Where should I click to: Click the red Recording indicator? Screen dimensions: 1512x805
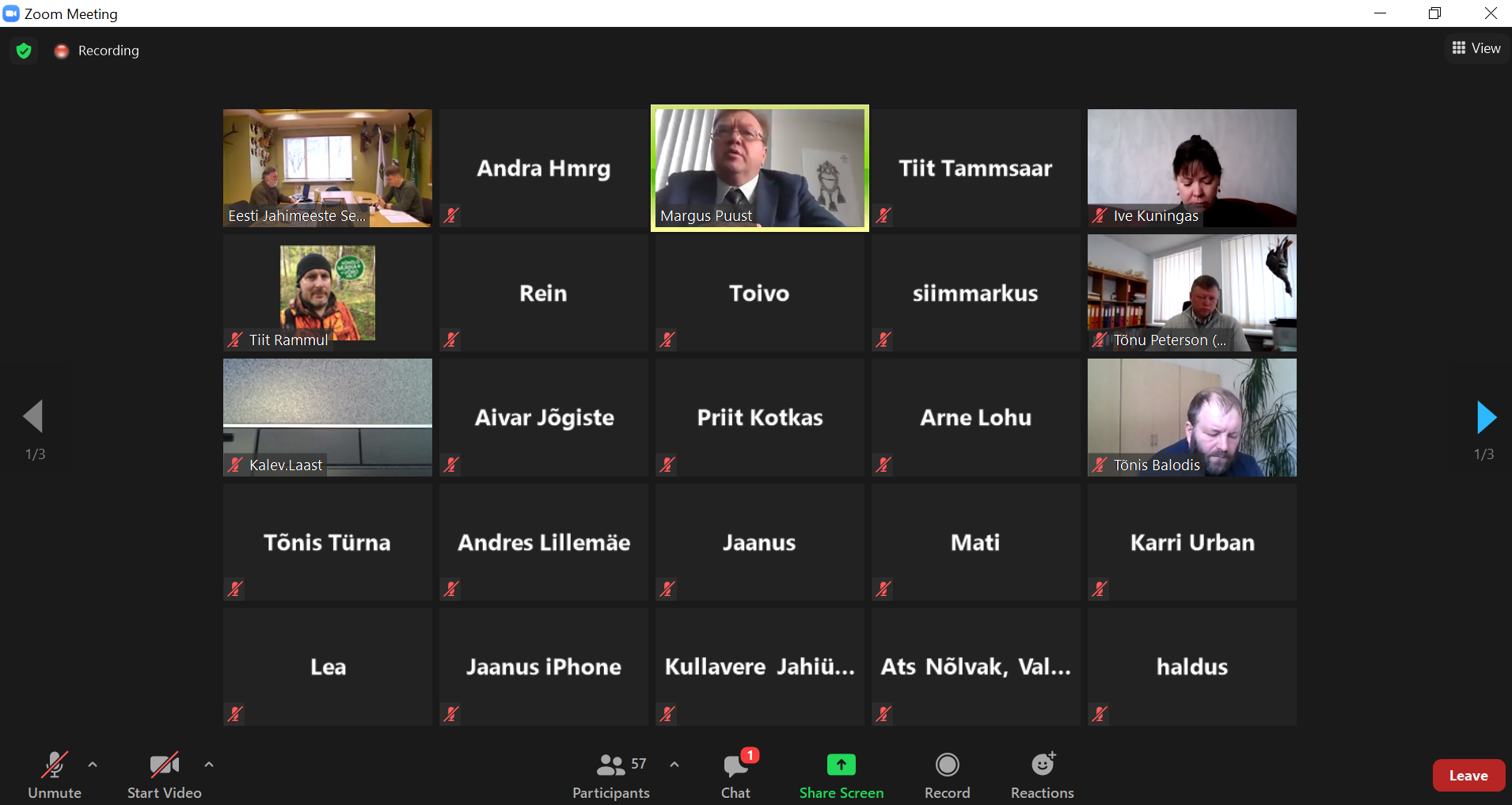62,51
